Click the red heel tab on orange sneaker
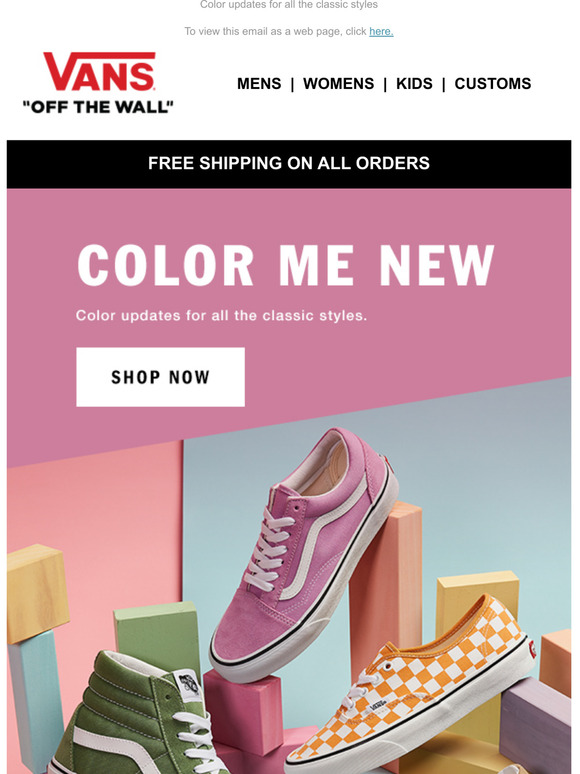The width and height of the screenshot is (580, 774). pyautogui.click(x=532, y=649)
